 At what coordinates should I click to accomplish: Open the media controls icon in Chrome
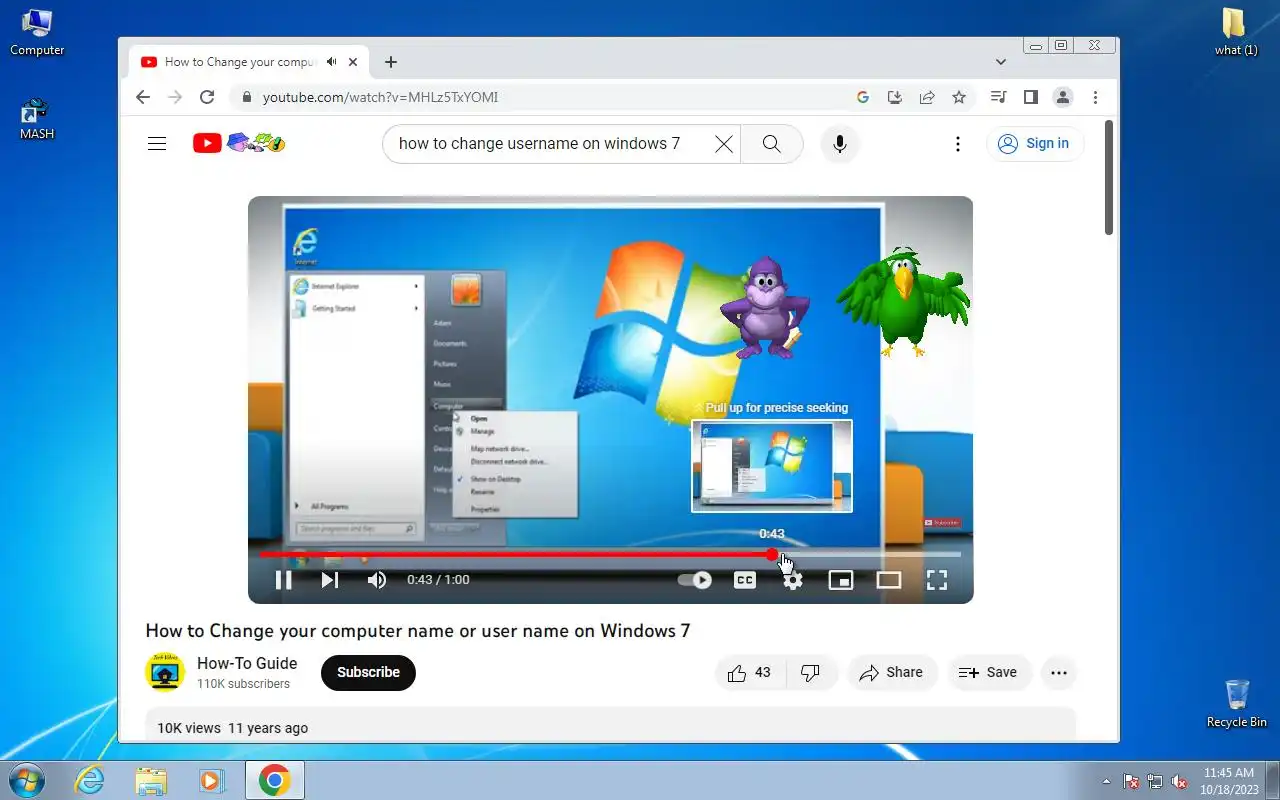click(x=998, y=97)
